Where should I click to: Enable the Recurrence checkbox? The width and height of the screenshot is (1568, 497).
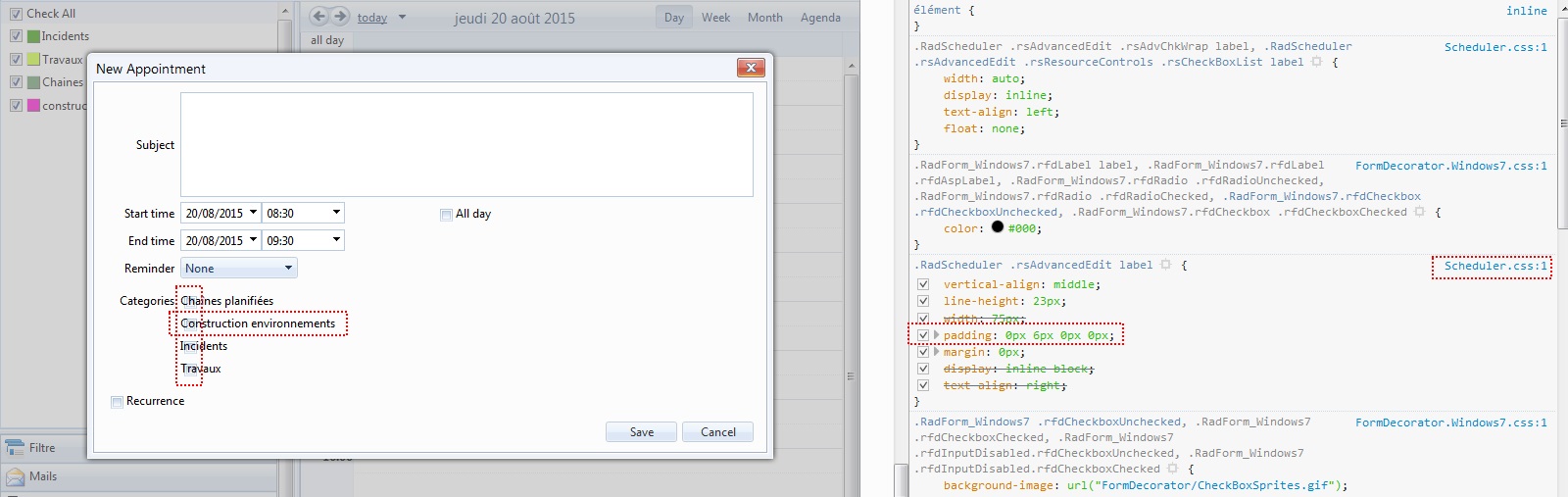tap(118, 402)
